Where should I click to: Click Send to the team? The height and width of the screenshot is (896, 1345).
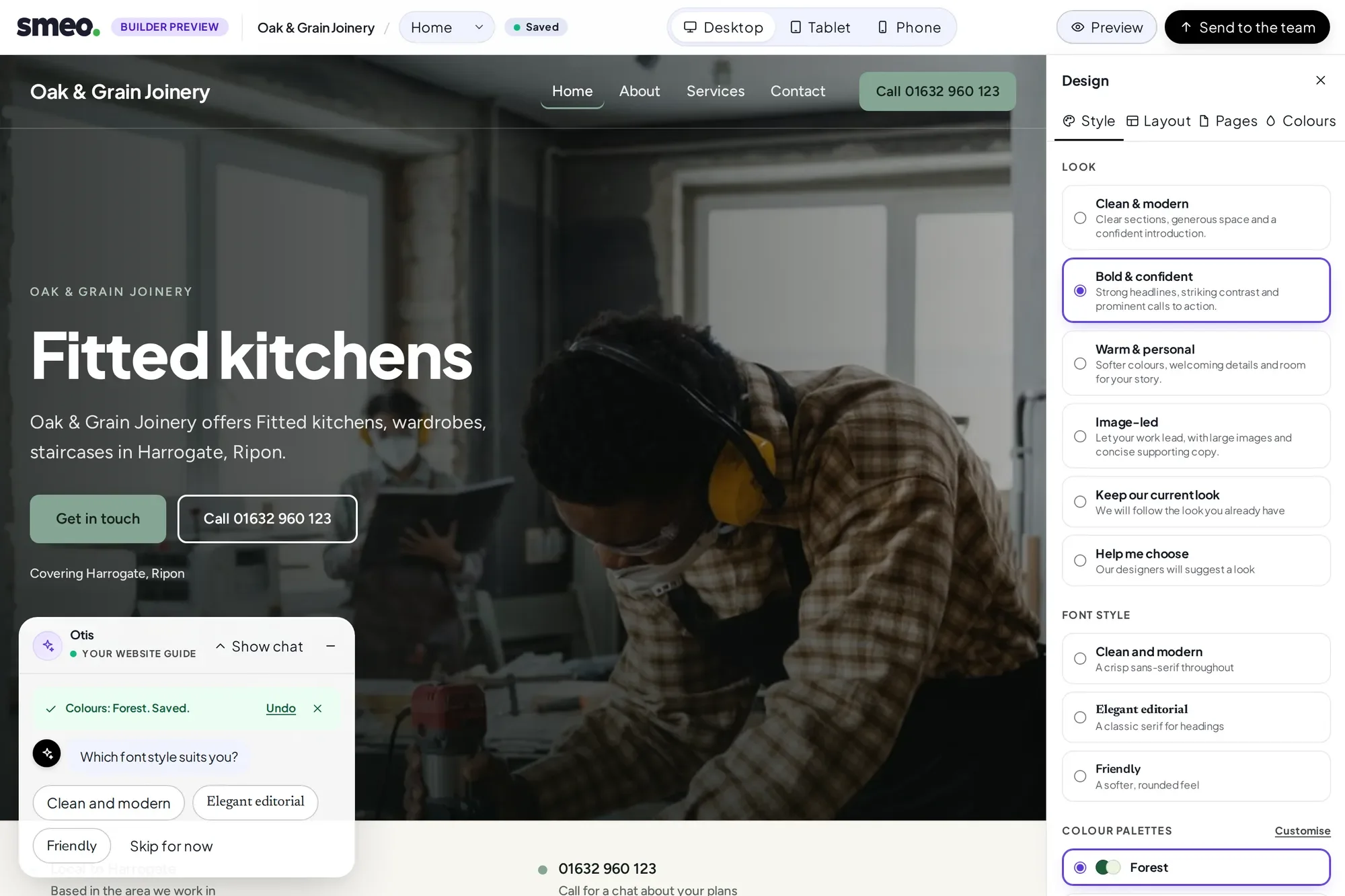(x=1247, y=28)
